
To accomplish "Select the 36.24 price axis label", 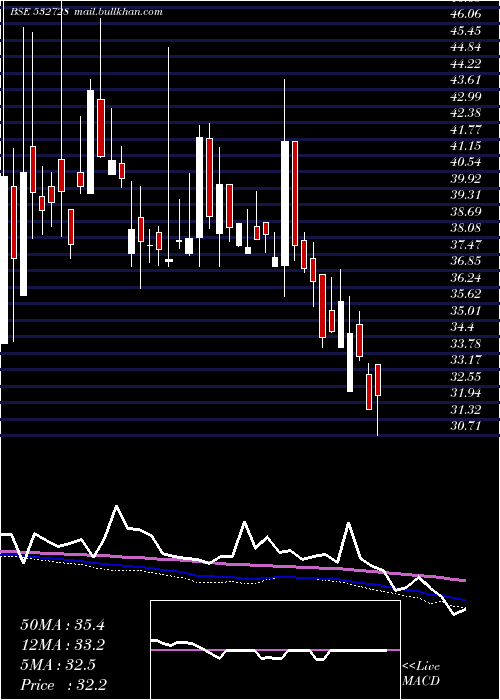I will click(x=466, y=278).
